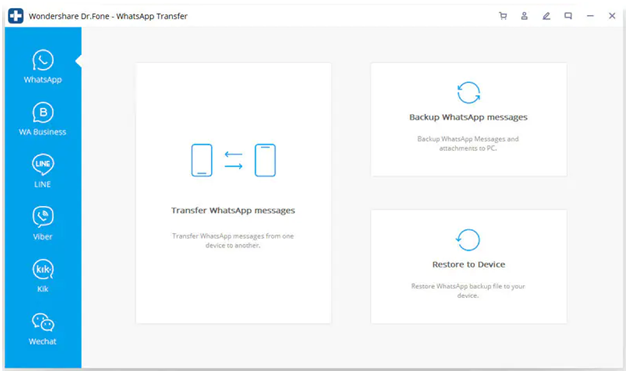Open the user account icon
This screenshot has height=374, width=628.
pos(524,16)
